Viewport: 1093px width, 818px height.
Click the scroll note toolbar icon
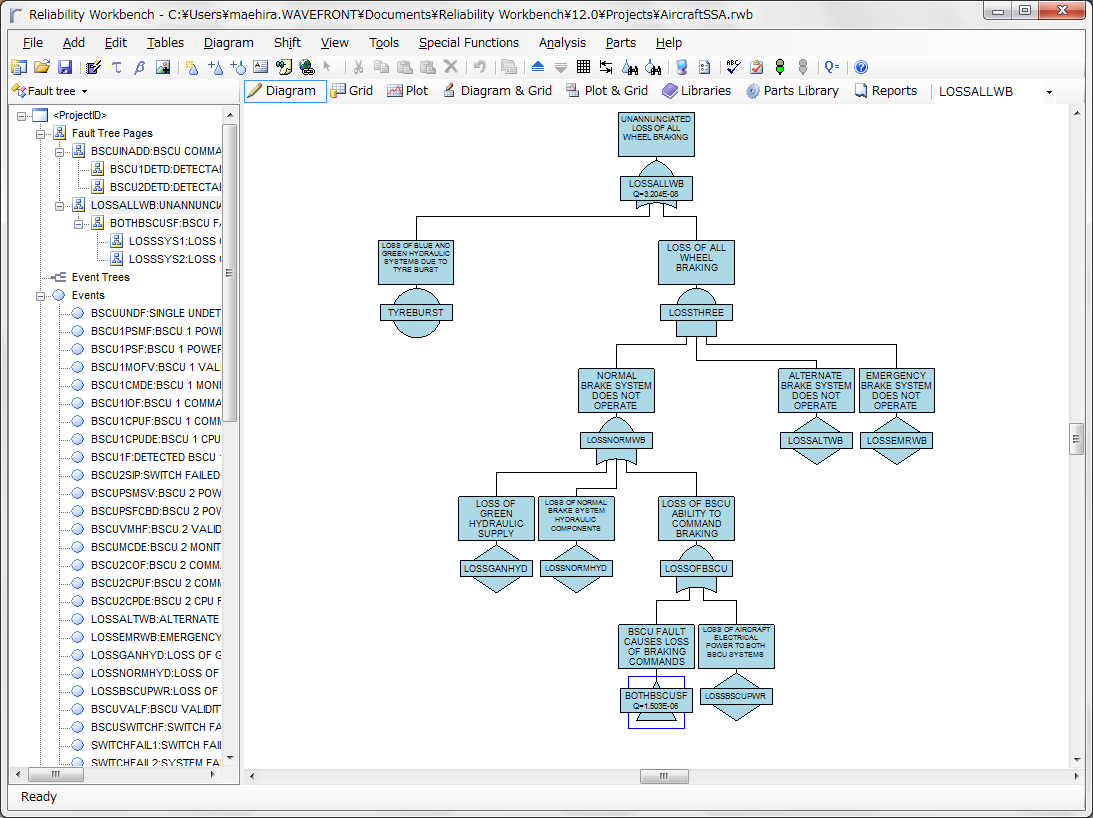click(284, 67)
